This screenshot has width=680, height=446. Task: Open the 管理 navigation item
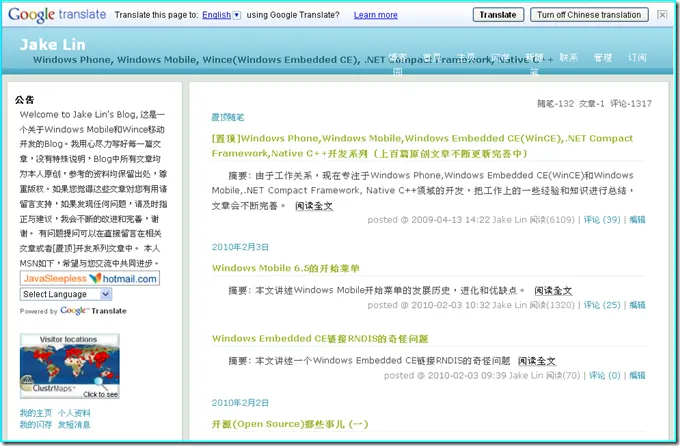602,57
